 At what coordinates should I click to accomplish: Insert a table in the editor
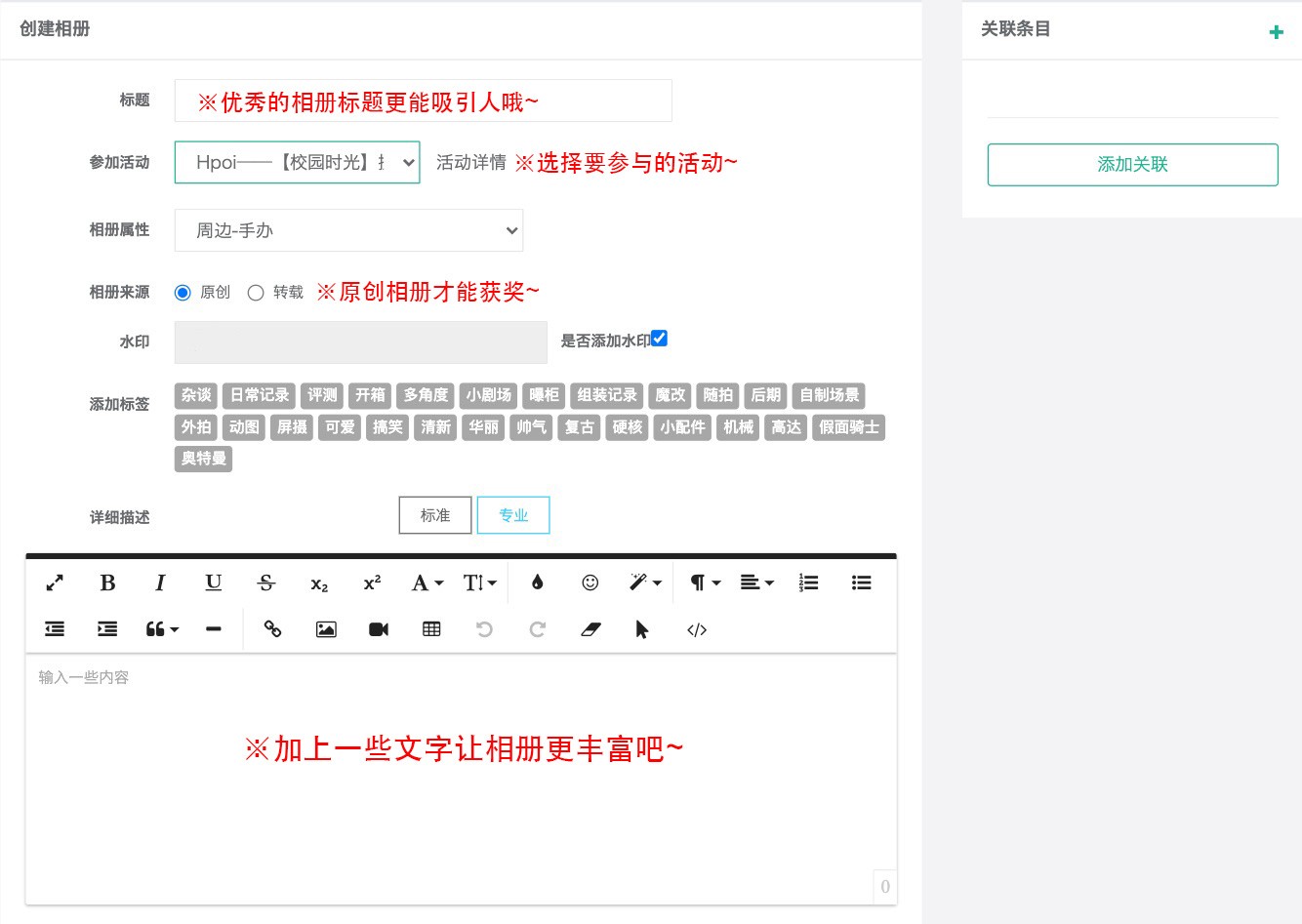(431, 630)
